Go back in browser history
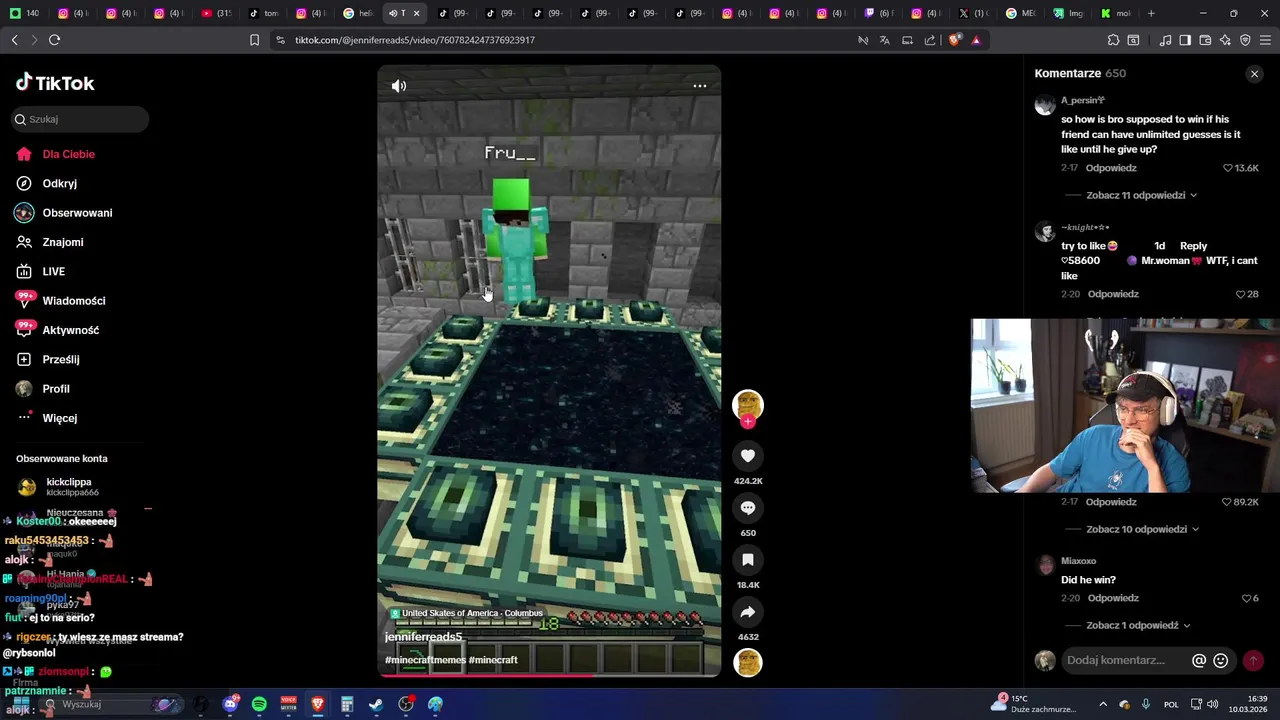Screen dimensions: 1280x720 15,40
